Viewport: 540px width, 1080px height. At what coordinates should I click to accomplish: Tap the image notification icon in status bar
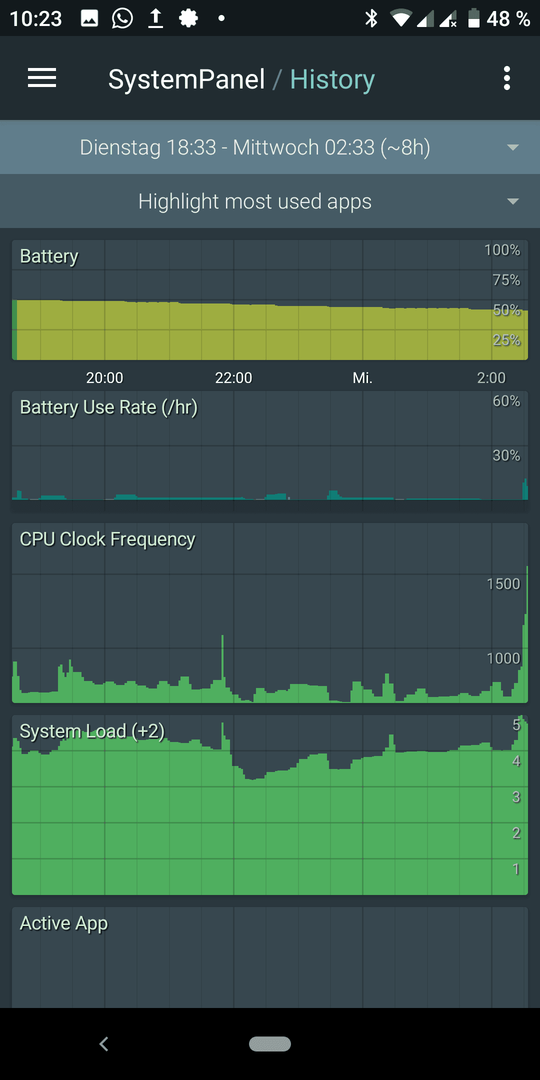click(x=90, y=19)
